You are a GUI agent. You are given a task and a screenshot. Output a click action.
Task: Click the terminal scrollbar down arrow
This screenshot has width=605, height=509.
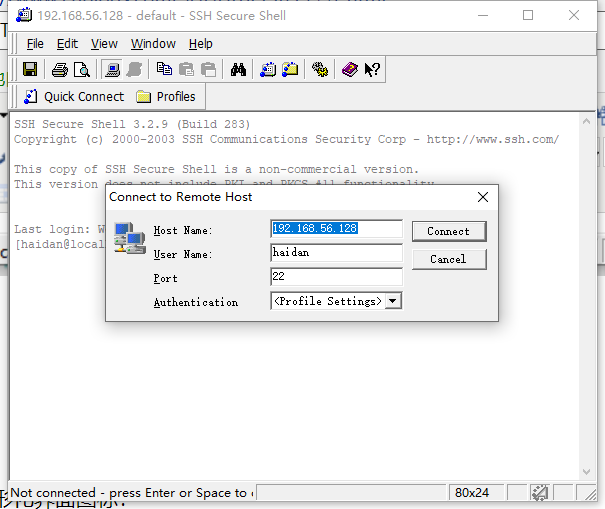pyautogui.click(x=586, y=472)
